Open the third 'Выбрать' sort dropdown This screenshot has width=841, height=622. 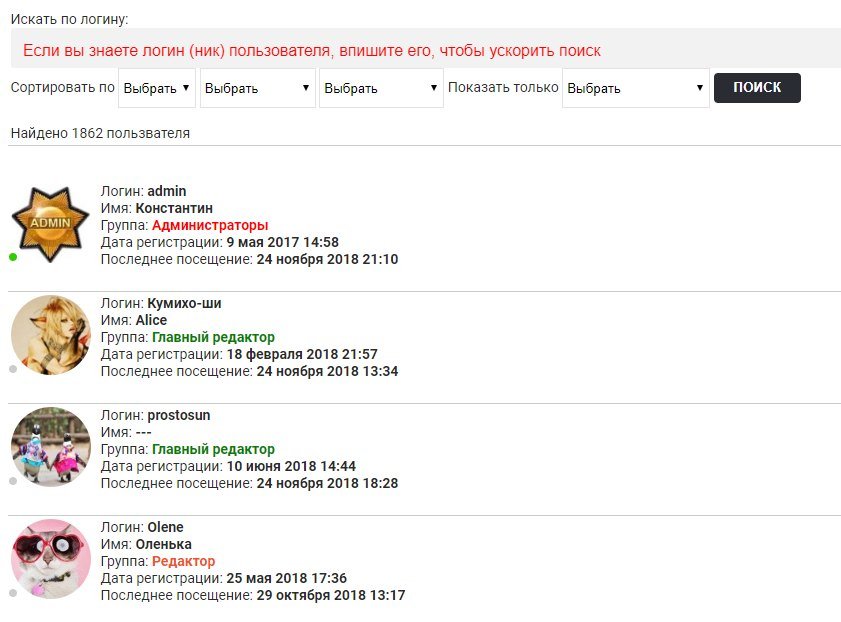381,88
